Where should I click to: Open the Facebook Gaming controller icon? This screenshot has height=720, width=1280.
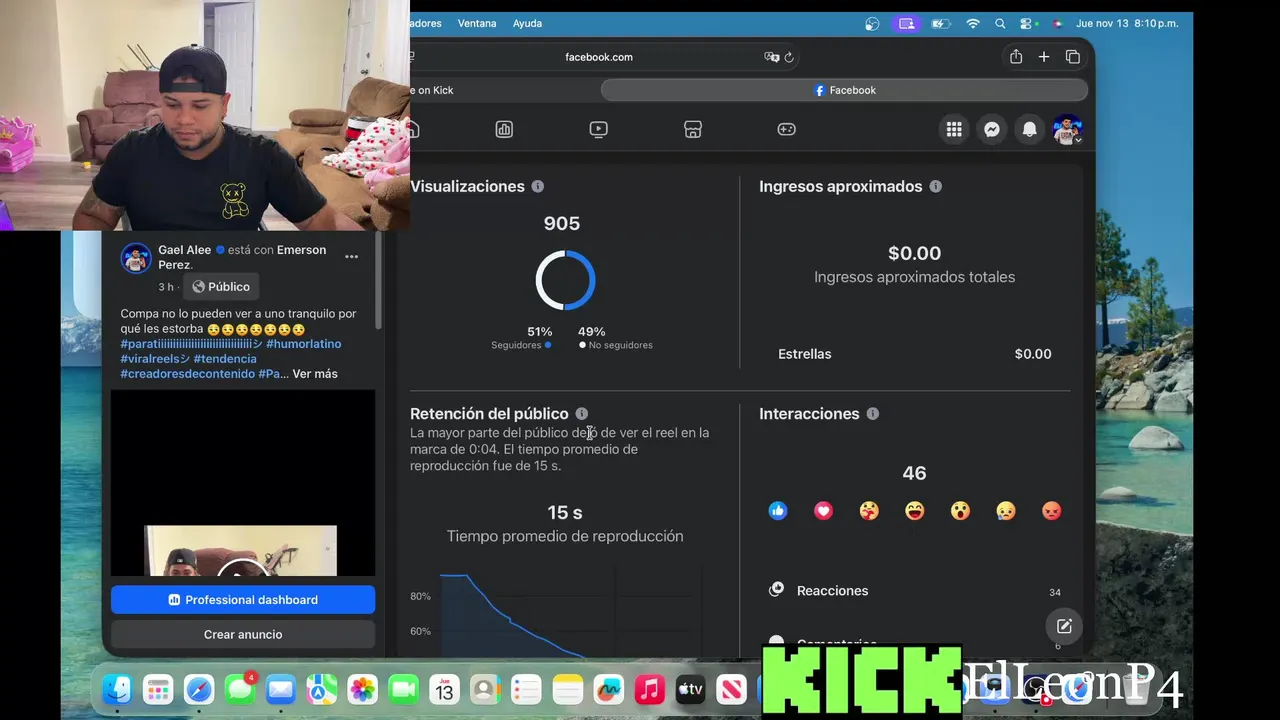(787, 129)
